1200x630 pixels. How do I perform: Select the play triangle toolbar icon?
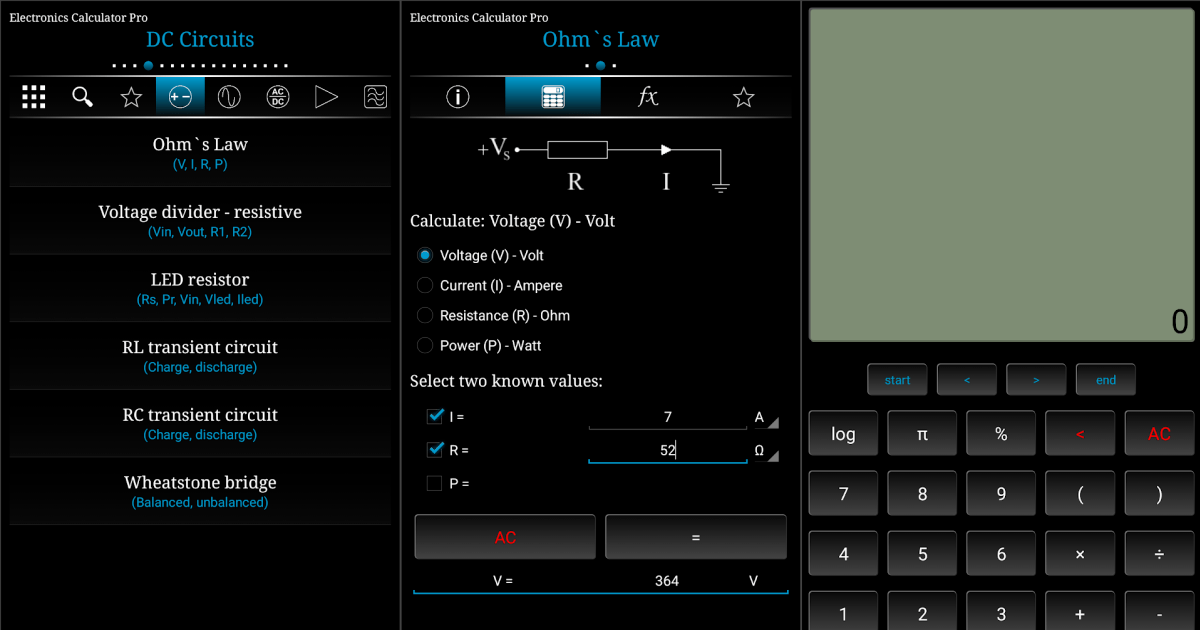pos(326,96)
